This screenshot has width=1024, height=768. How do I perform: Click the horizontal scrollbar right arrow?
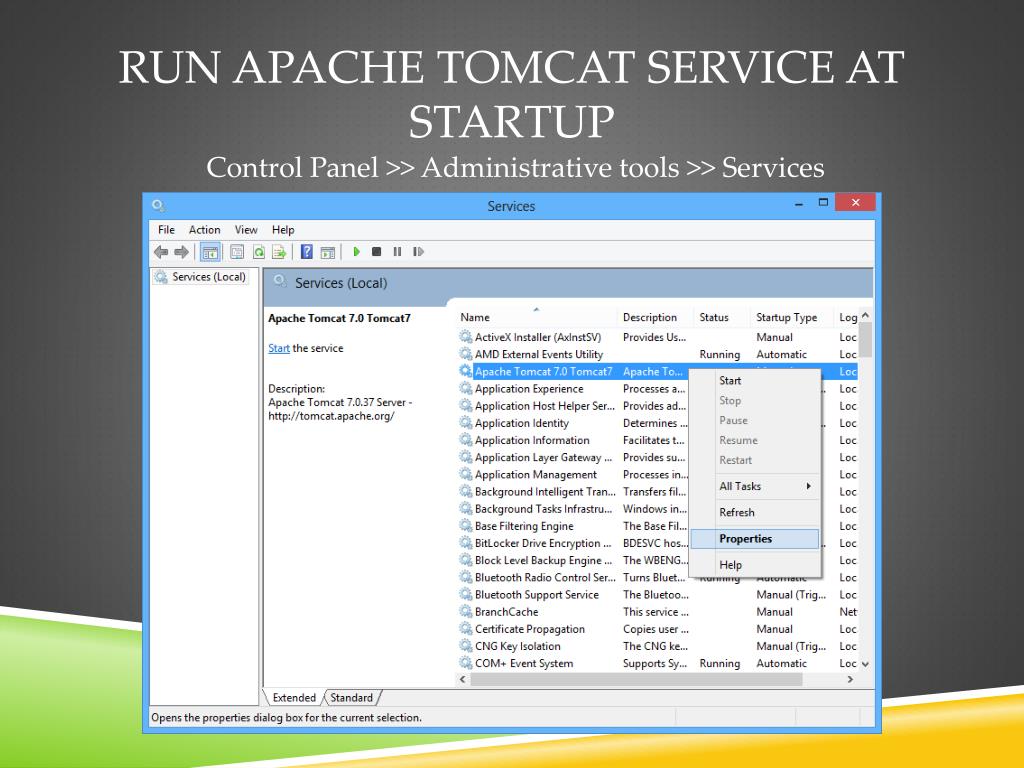coord(850,679)
